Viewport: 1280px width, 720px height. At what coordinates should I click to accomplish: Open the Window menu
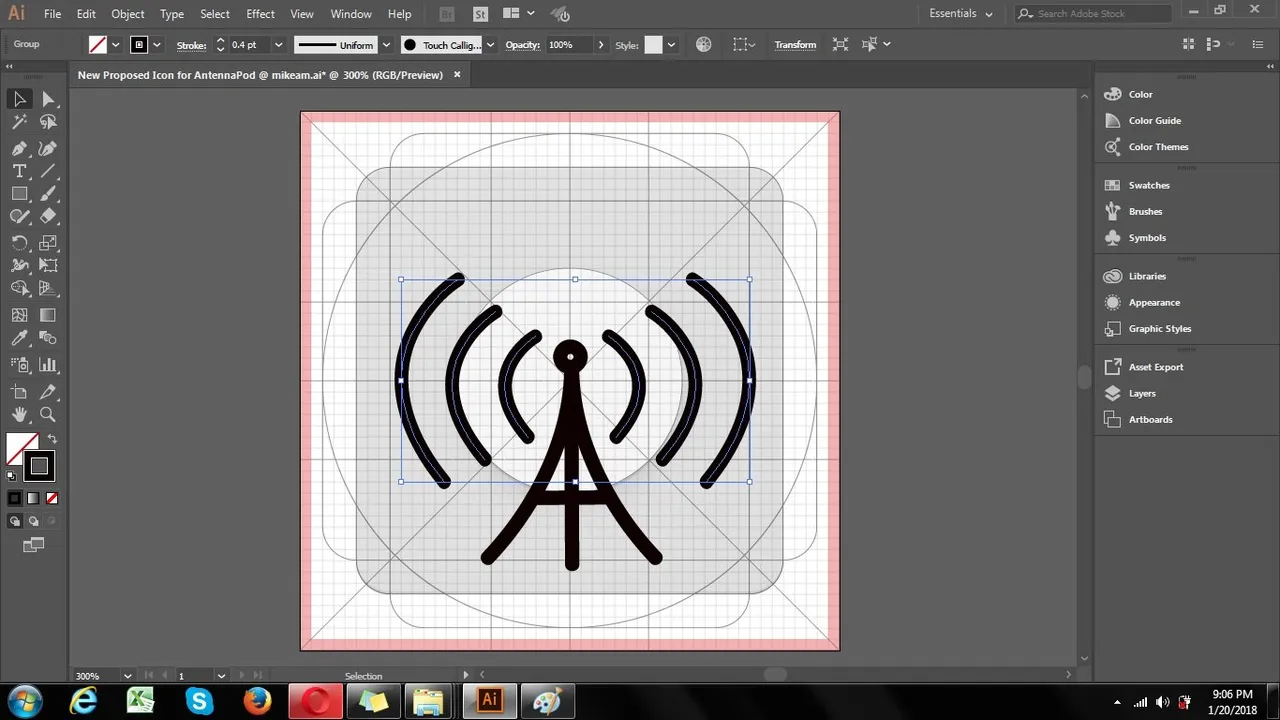(x=351, y=14)
